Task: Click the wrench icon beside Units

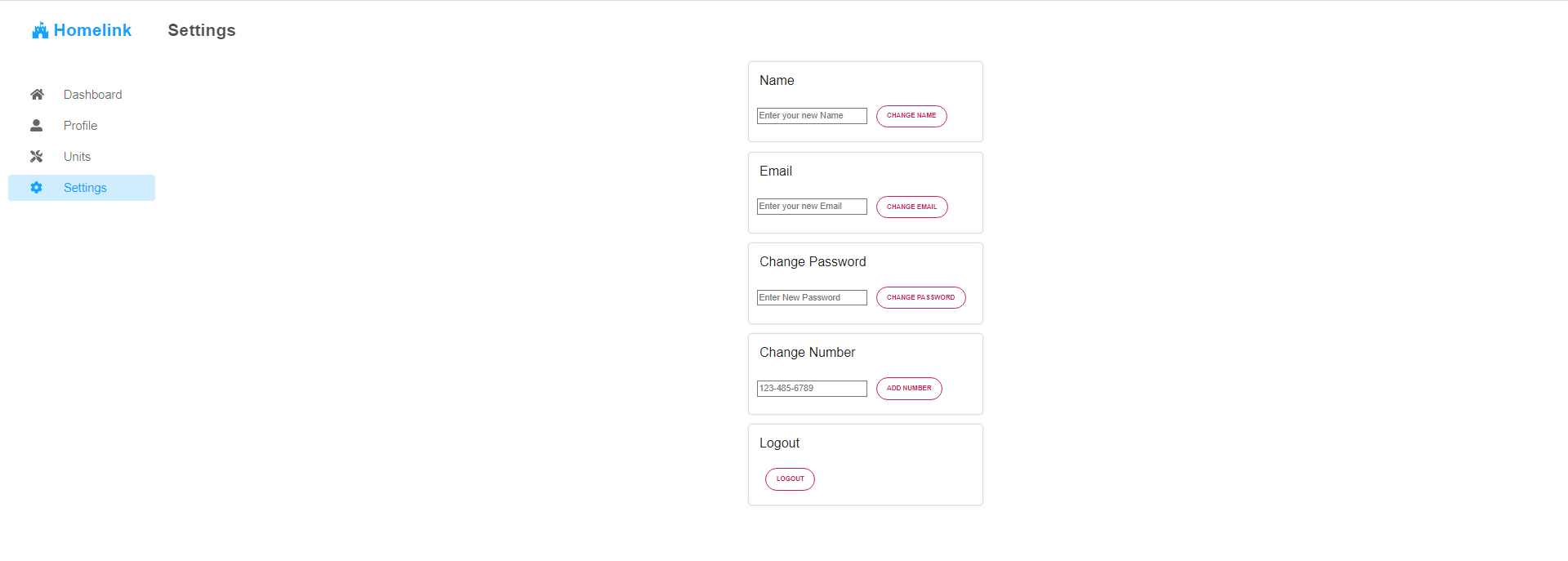Action: pos(37,156)
